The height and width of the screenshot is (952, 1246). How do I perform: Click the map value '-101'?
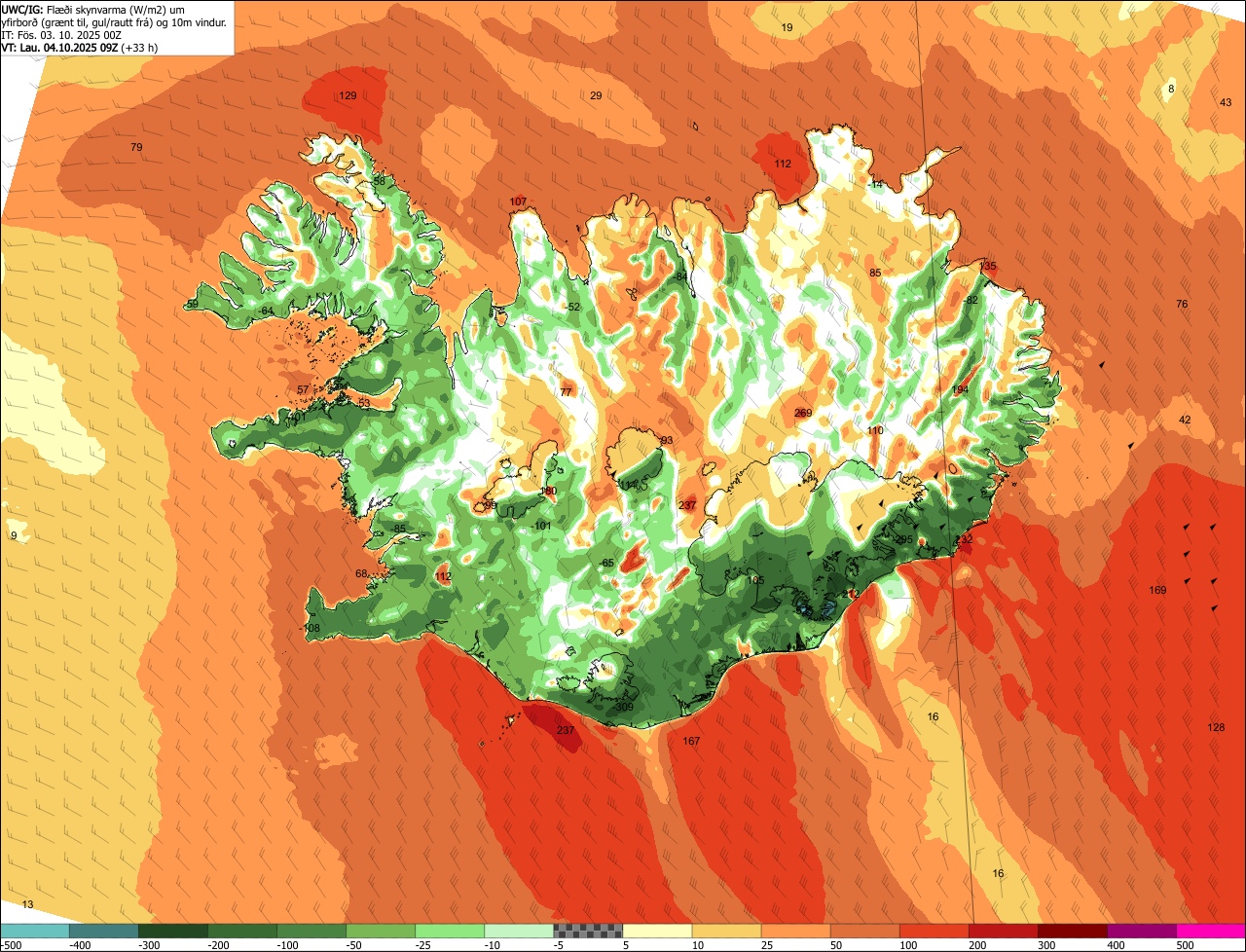coord(541,526)
